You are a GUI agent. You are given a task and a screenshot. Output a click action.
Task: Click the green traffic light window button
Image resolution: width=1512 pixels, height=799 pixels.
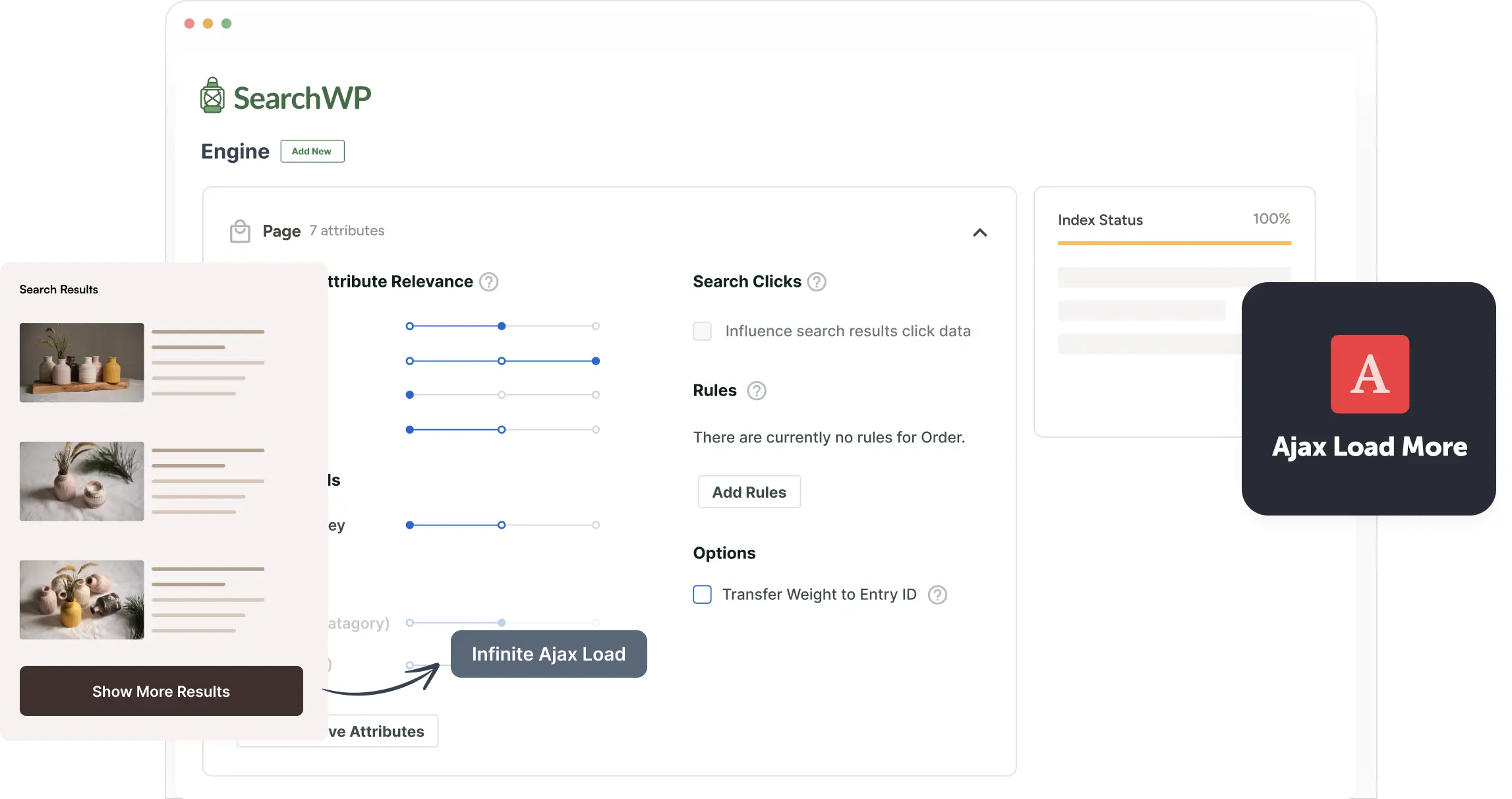[x=227, y=23]
